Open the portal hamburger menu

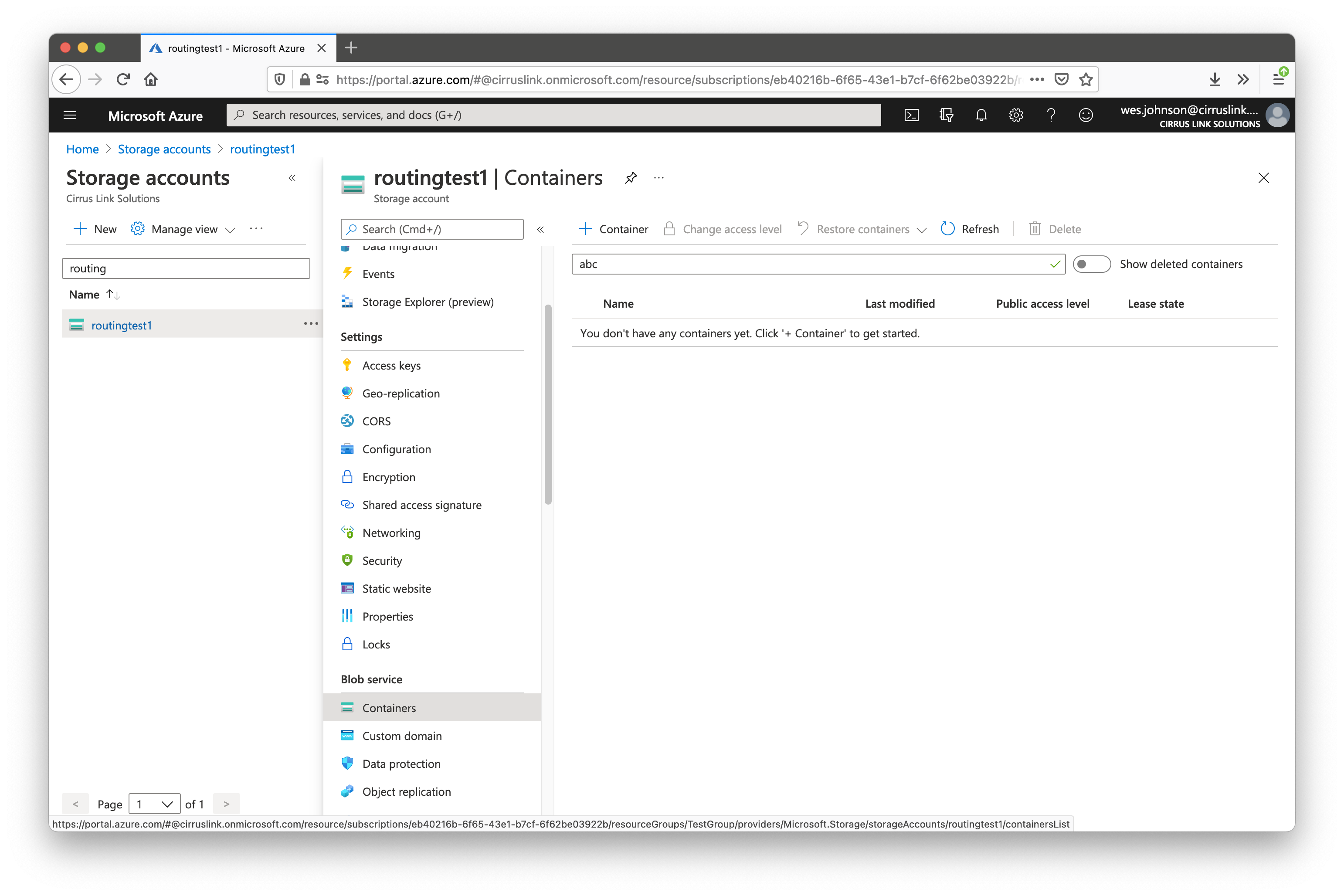pyautogui.click(x=70, y=115)
